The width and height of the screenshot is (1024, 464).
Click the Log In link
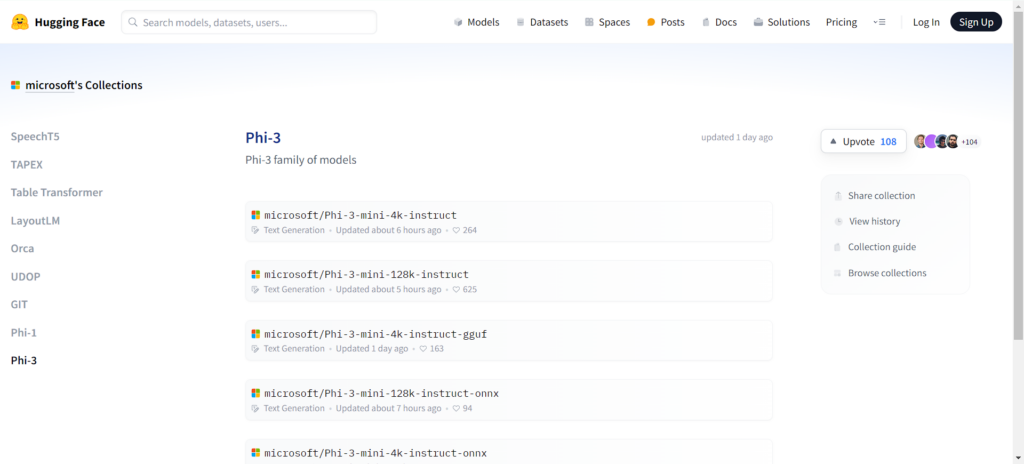pyautogui.click(x=926, y=22)
